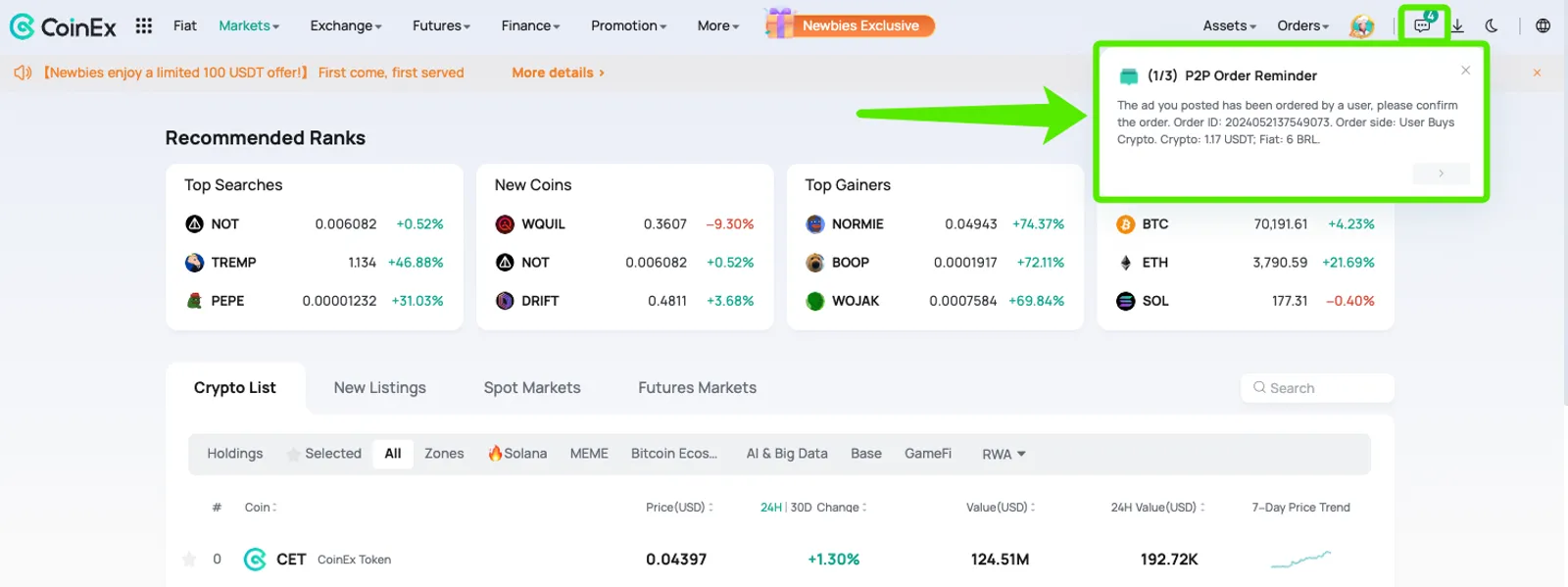Click the NORMIE coin icon
The height and width of the screenshot is (587, 1568).
(x=814, y=224)
